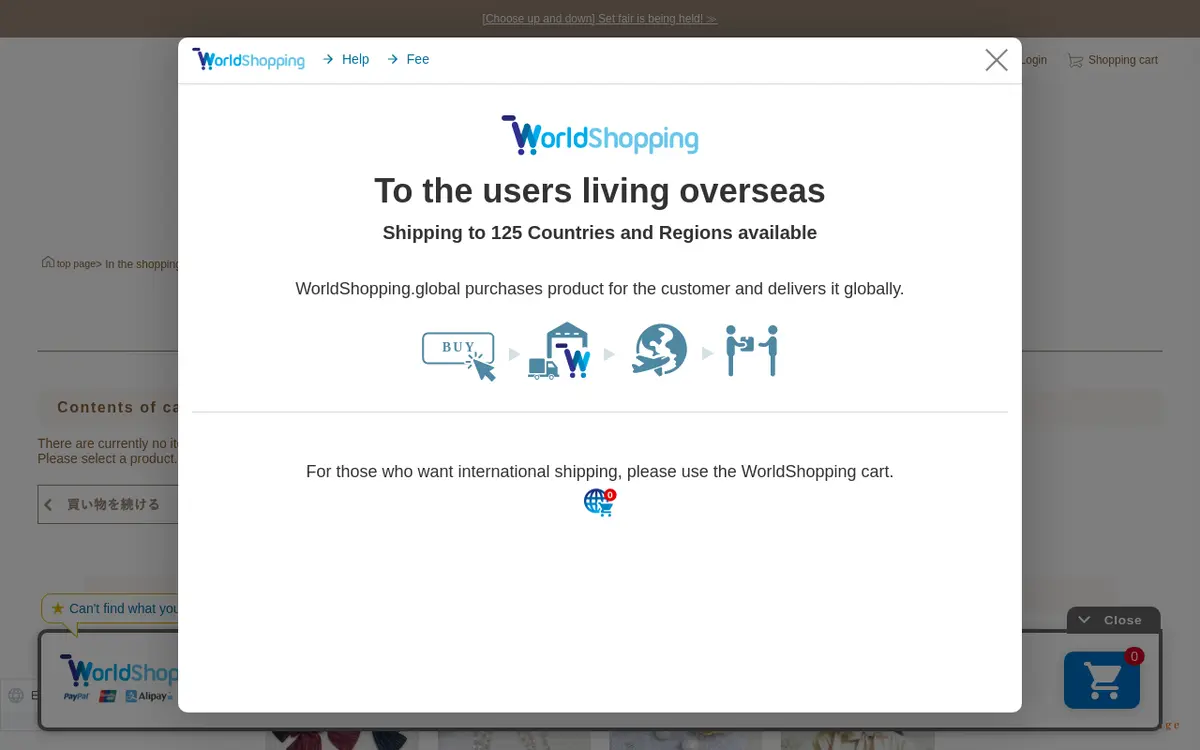Screen dimensions: 1200x750
Task: Go to top page via breadcrumb home link
Action: pyautogui.click(x=68, y=263)
